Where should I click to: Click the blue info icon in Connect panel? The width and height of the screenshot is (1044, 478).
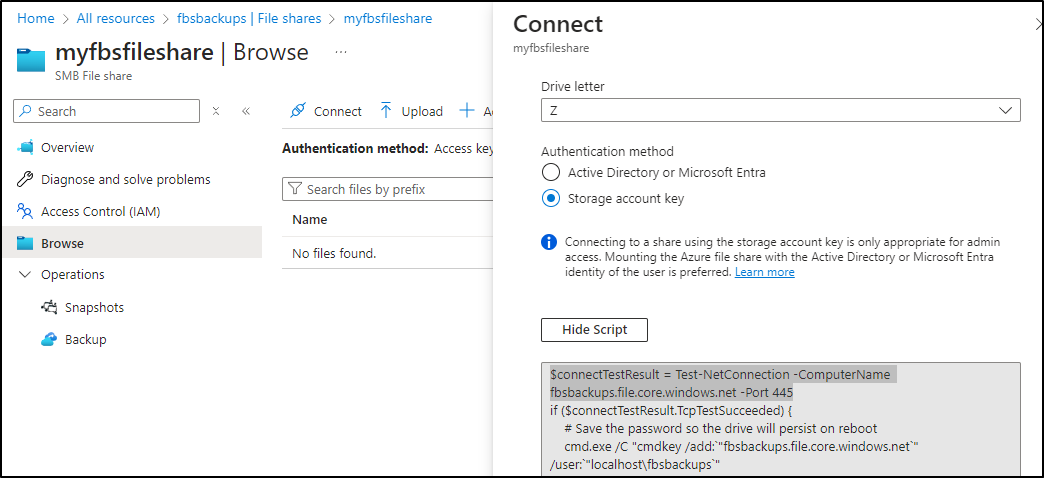[x=549, y=242]
